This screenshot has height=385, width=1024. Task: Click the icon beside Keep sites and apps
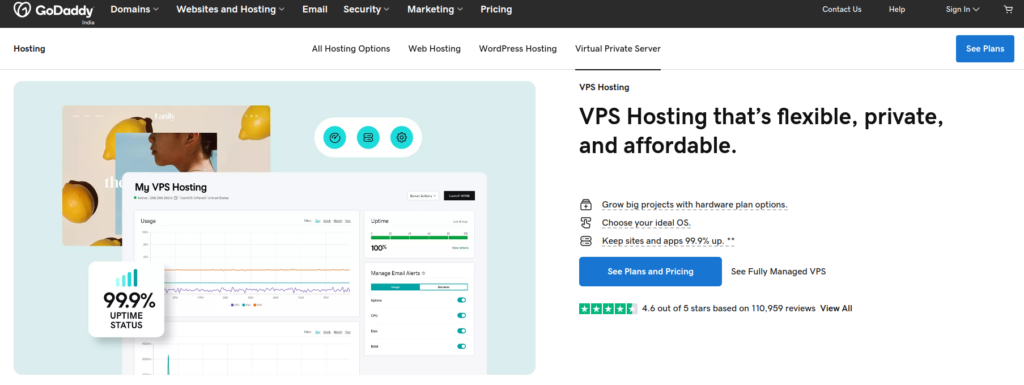[586, 241]
